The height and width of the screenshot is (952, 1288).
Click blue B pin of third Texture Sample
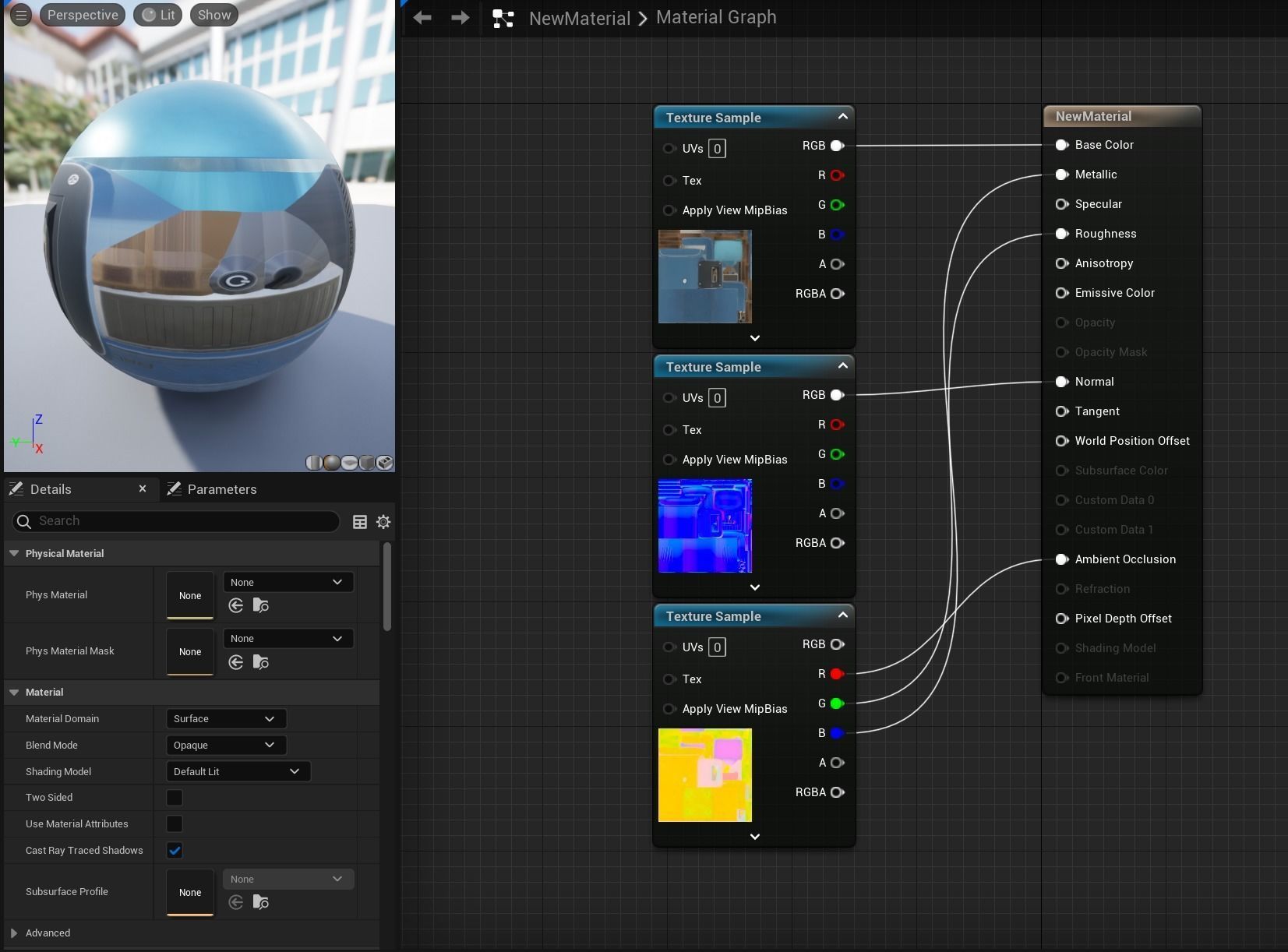point(838,733)
